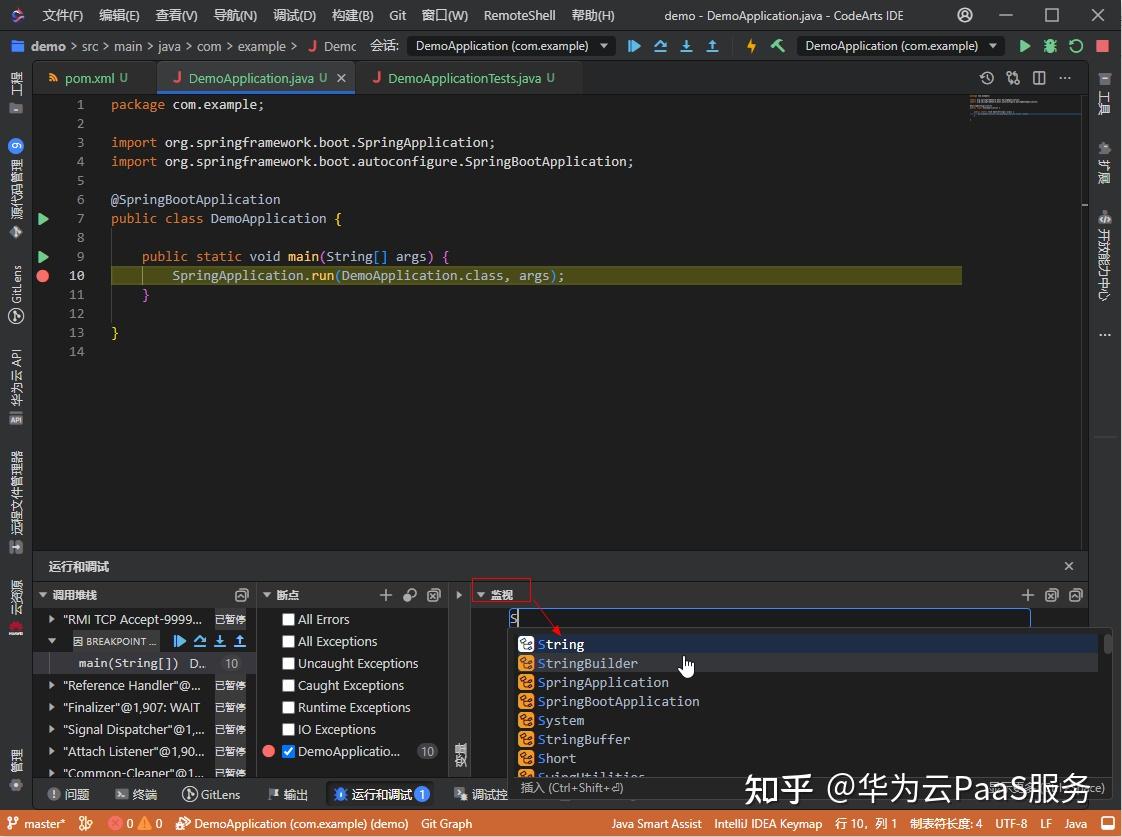Expand the Signal Dispatcher thread
The height and width of the screenshot is (837, 1122).
pyautogui.click(x=52, y=730)
